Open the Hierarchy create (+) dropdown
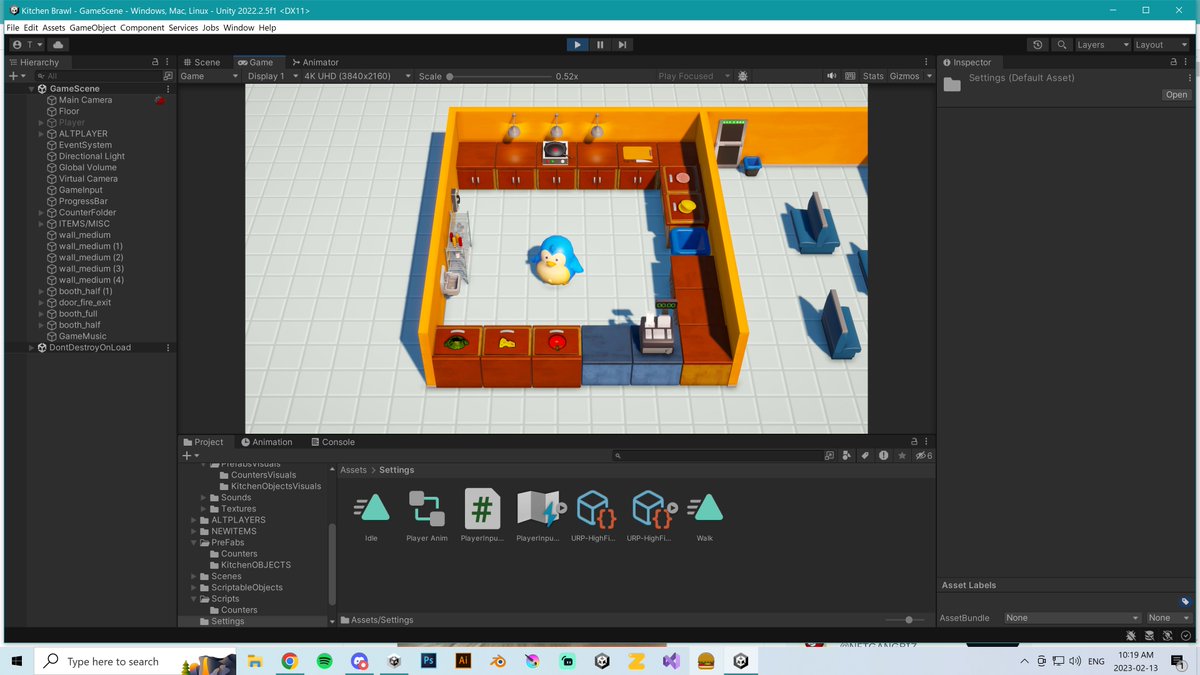This screenshot has width=1200, height=675. (17, 76)
